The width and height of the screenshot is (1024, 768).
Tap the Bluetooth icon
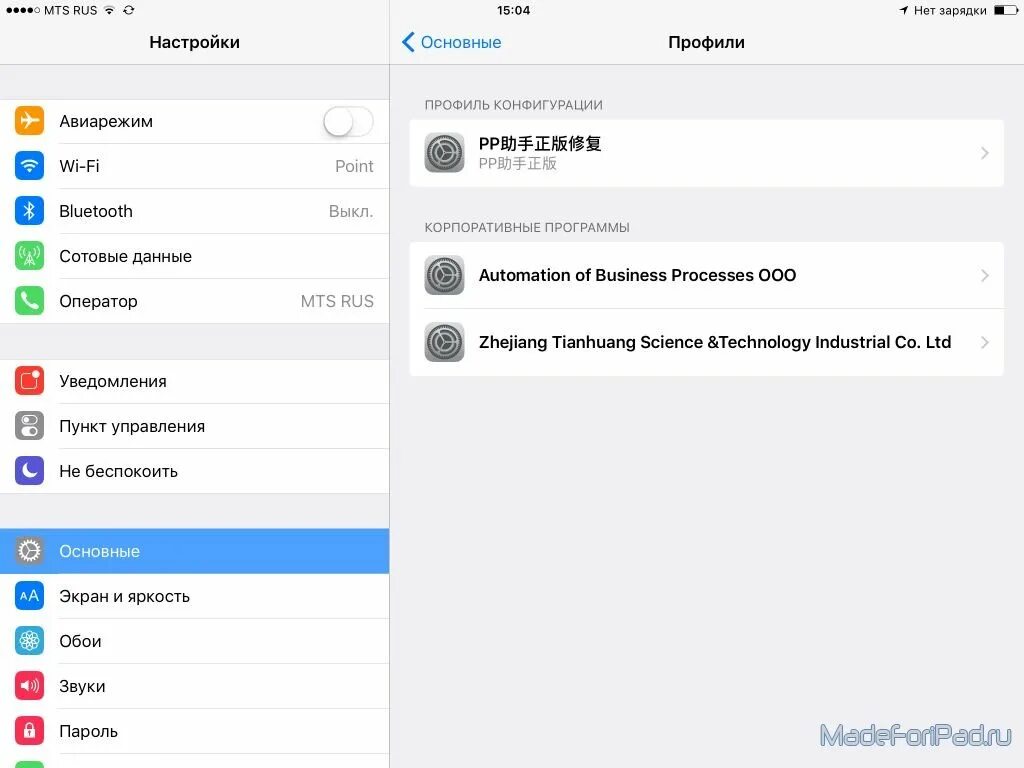click(29, 211)
